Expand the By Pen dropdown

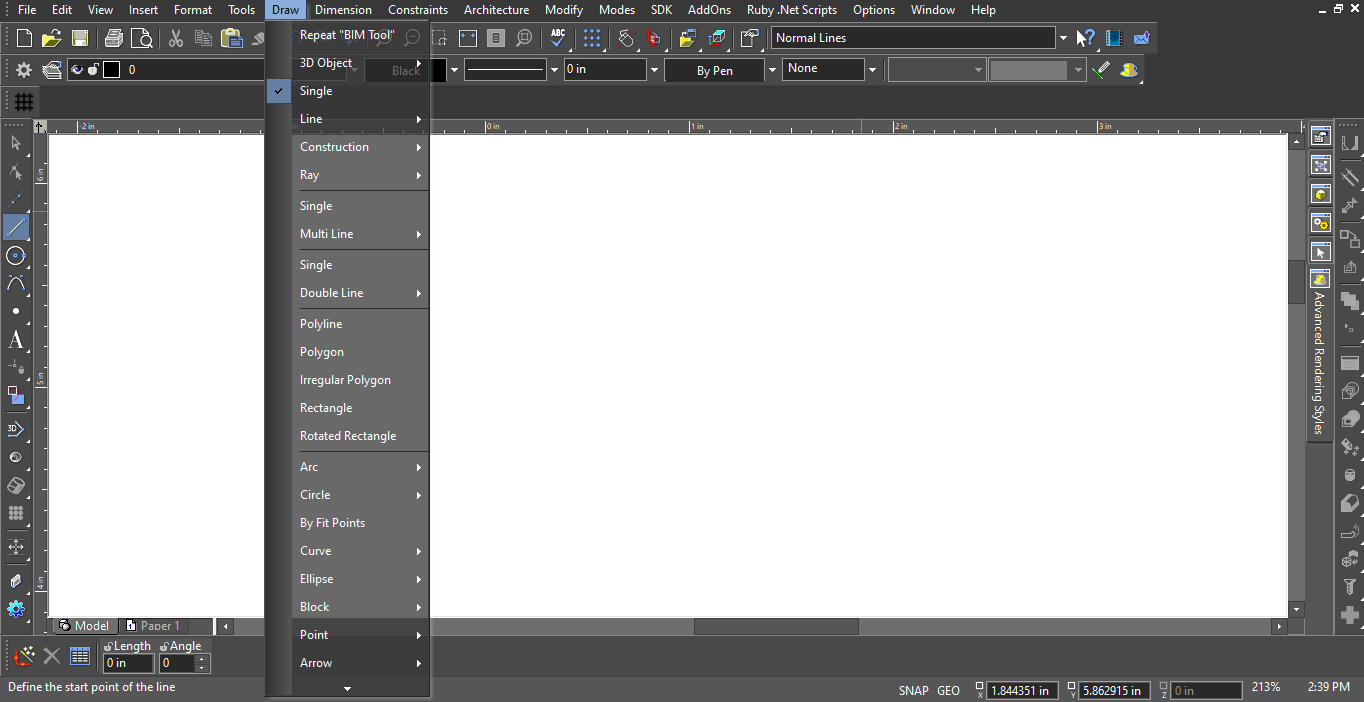coord(772,70)
